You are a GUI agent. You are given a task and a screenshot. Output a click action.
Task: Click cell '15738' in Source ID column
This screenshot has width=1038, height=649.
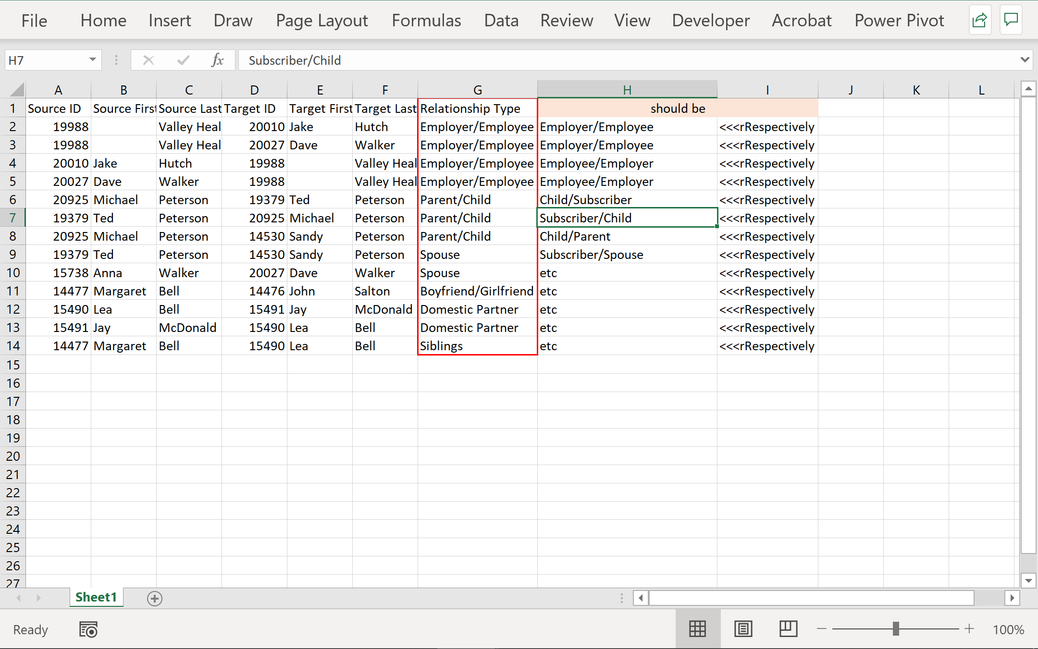click(x=58, y=273)
